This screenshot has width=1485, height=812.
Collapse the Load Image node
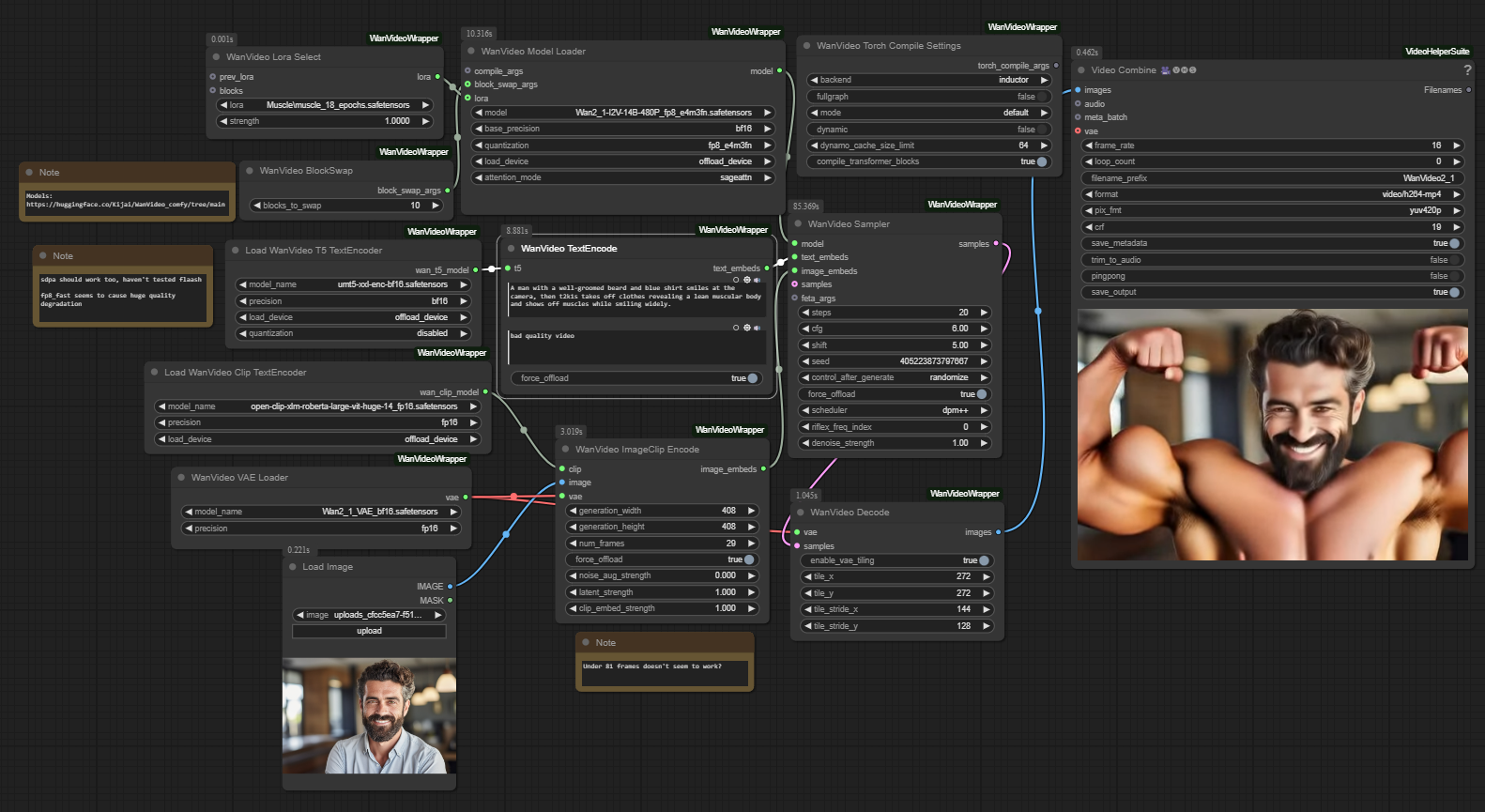coord(293,567)
